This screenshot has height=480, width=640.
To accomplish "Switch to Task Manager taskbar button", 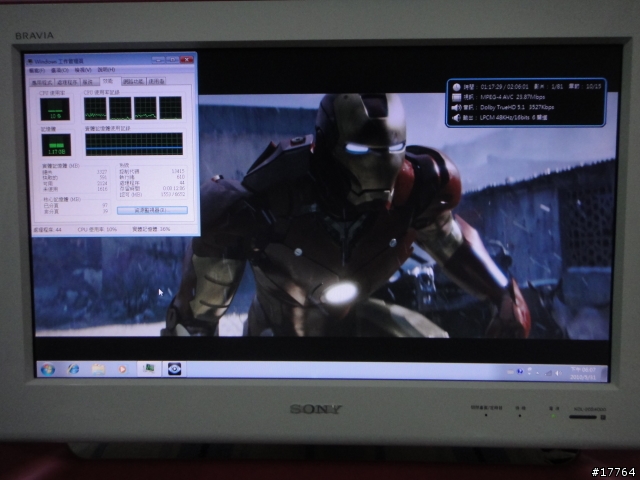I will (x=149, y=369).
